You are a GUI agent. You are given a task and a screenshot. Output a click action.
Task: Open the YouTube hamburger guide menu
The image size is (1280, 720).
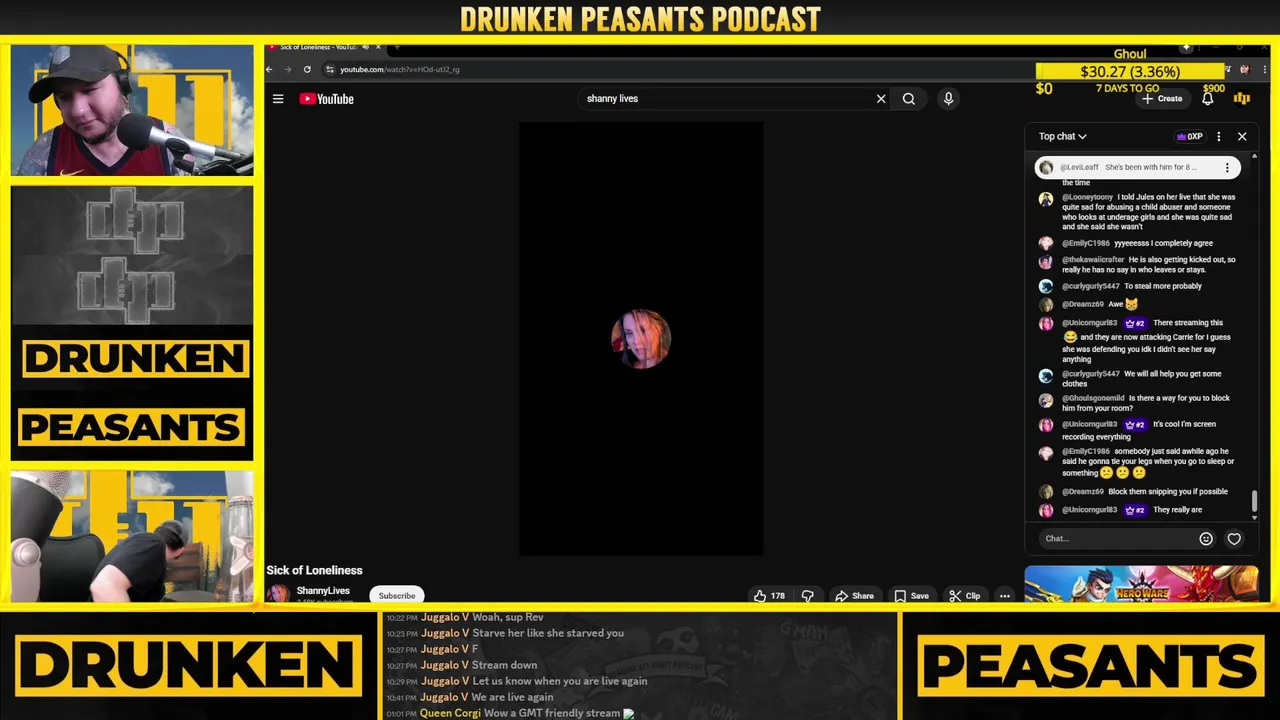(x=278, y=99)
